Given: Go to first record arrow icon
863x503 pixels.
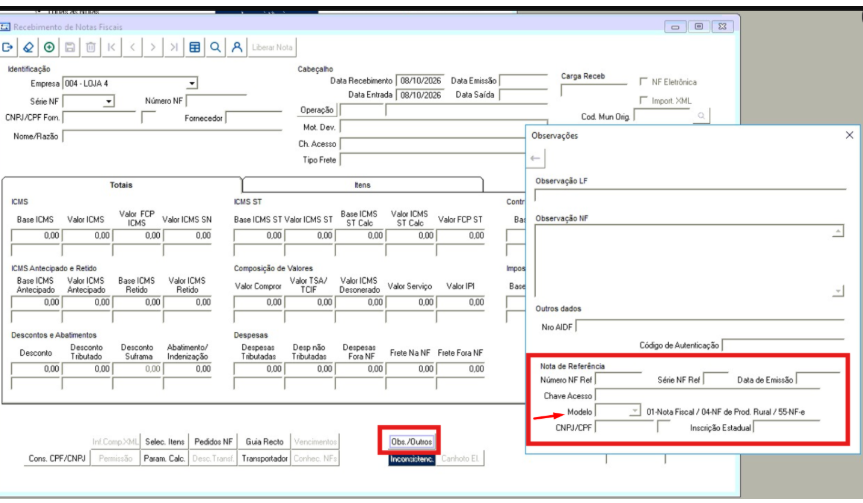Looking at the screenshot, I should (x=111, y=47).
